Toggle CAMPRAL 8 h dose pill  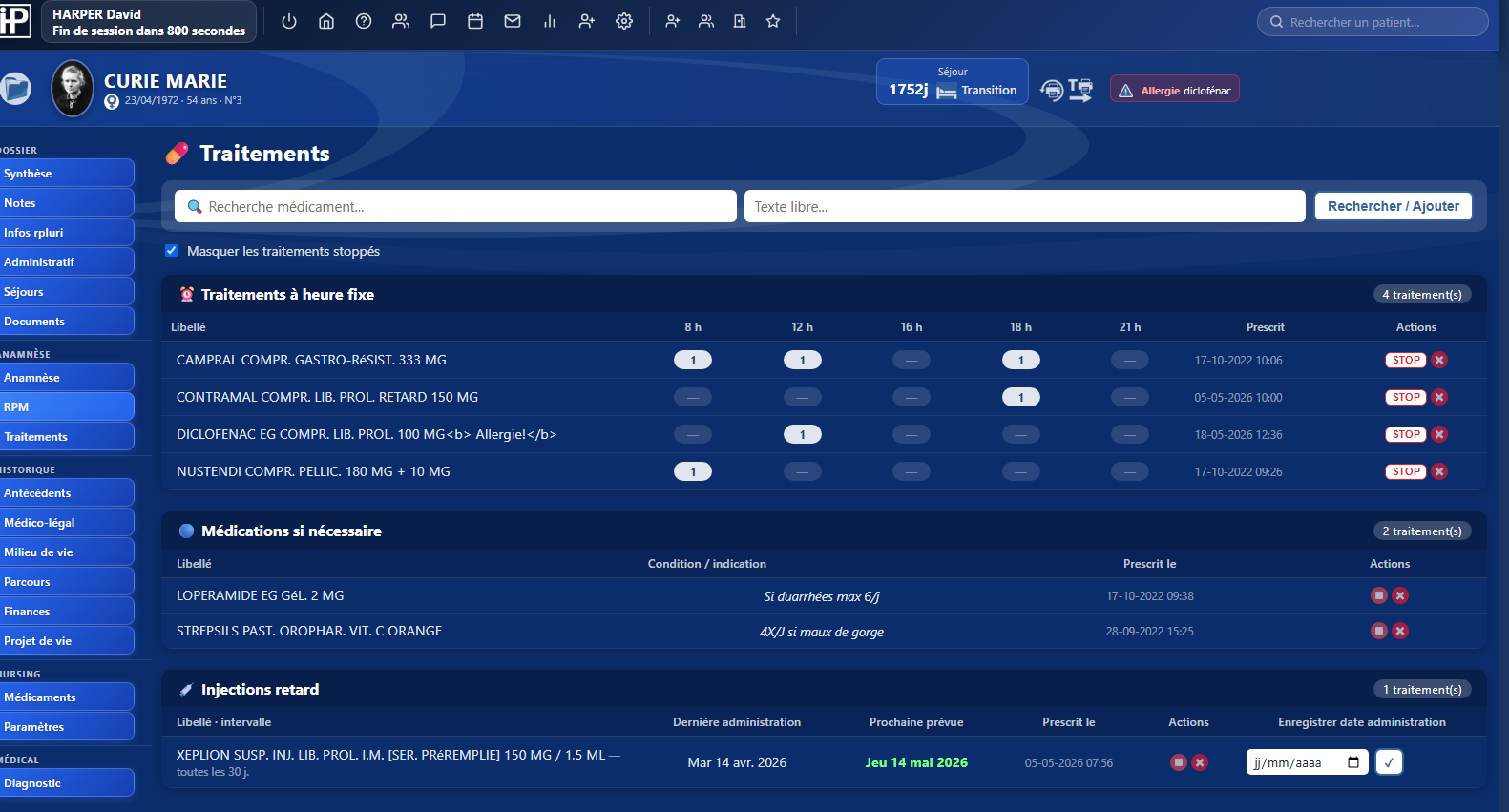pyautogui.click(x=693, y=360)
